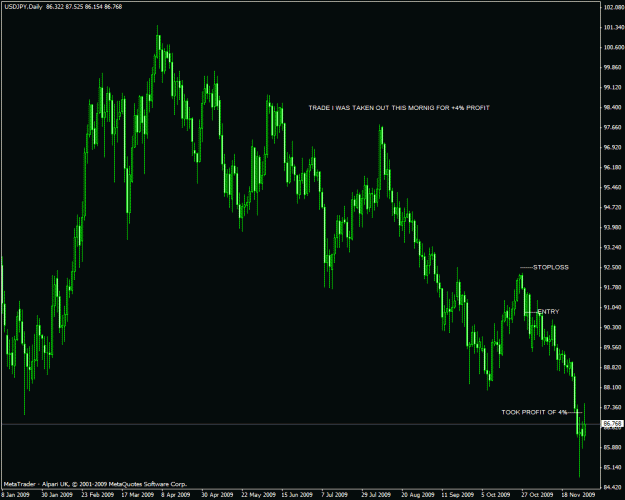Select the 'TRADE I WAS TAKEN OUT THIS MORNIG' annotation
The height and width of the screenshot is (500, 625).
pos(399,108)
